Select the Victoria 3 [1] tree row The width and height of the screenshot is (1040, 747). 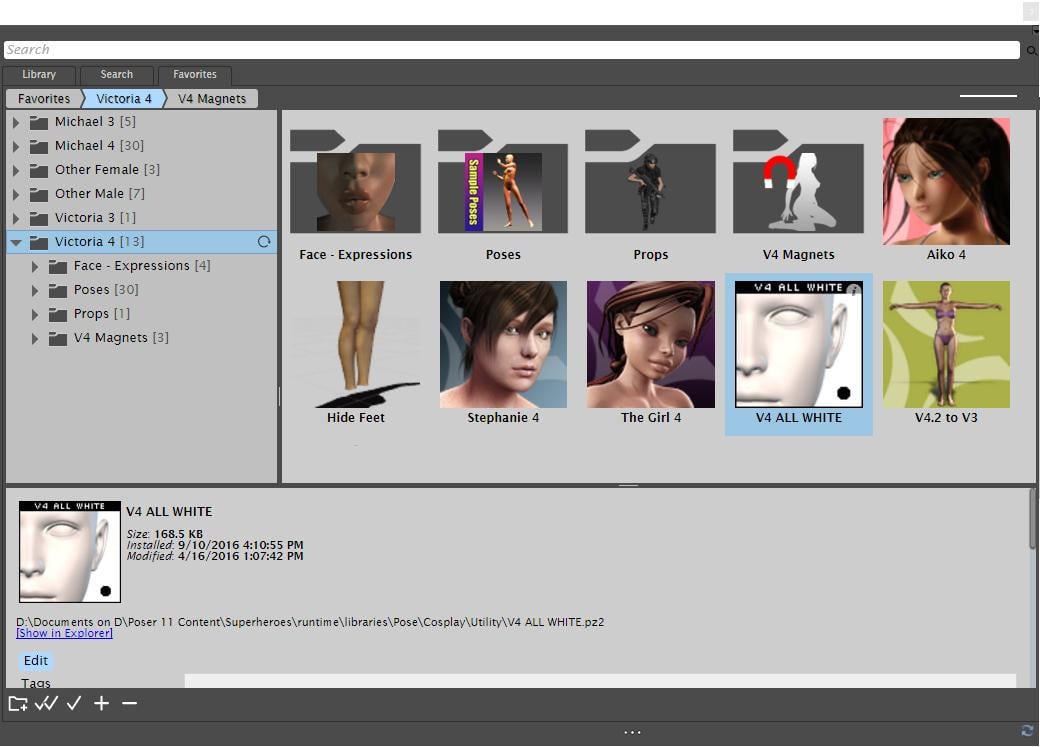coord(141,218)
